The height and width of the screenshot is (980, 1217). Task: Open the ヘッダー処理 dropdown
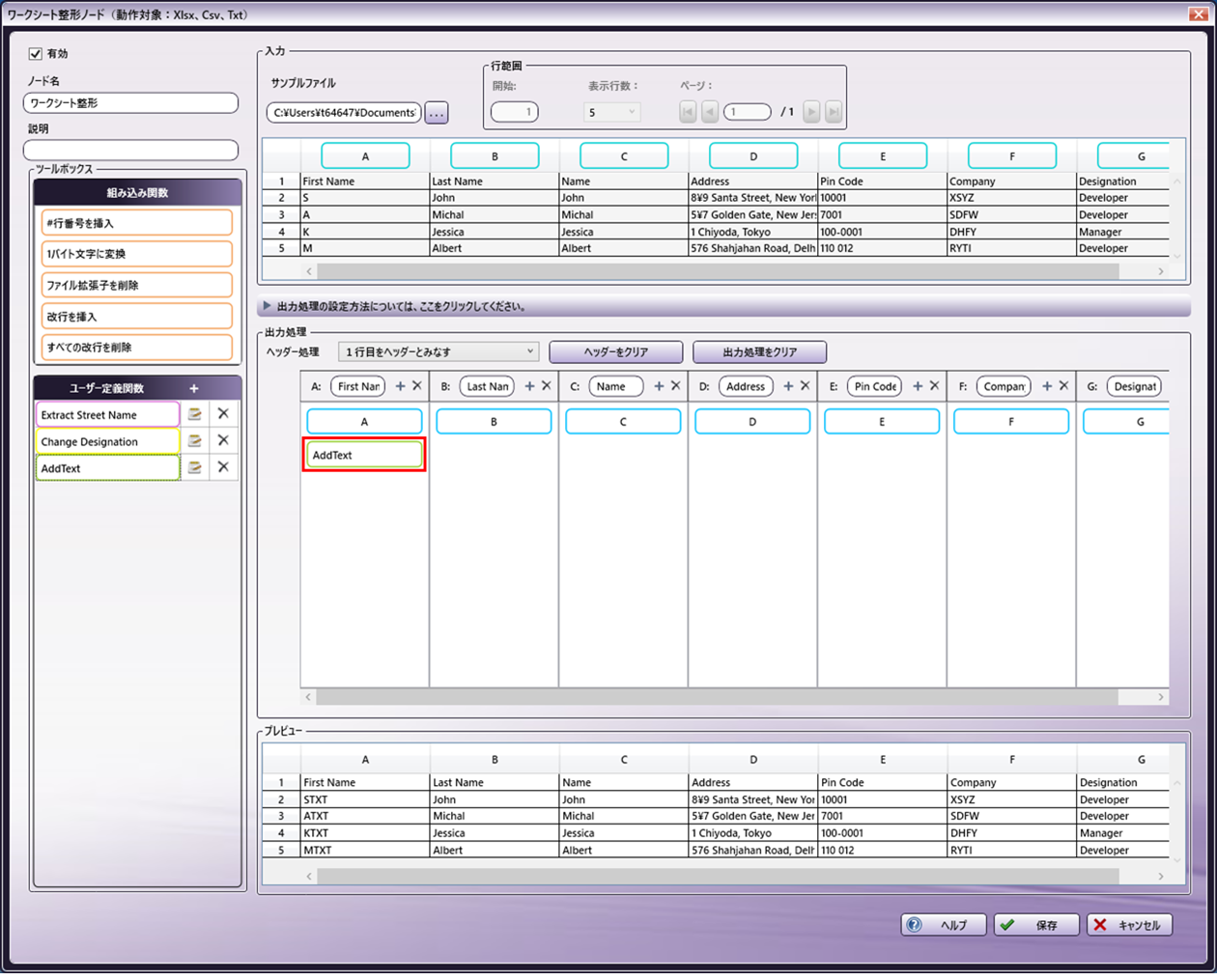(x=438, y=352)
